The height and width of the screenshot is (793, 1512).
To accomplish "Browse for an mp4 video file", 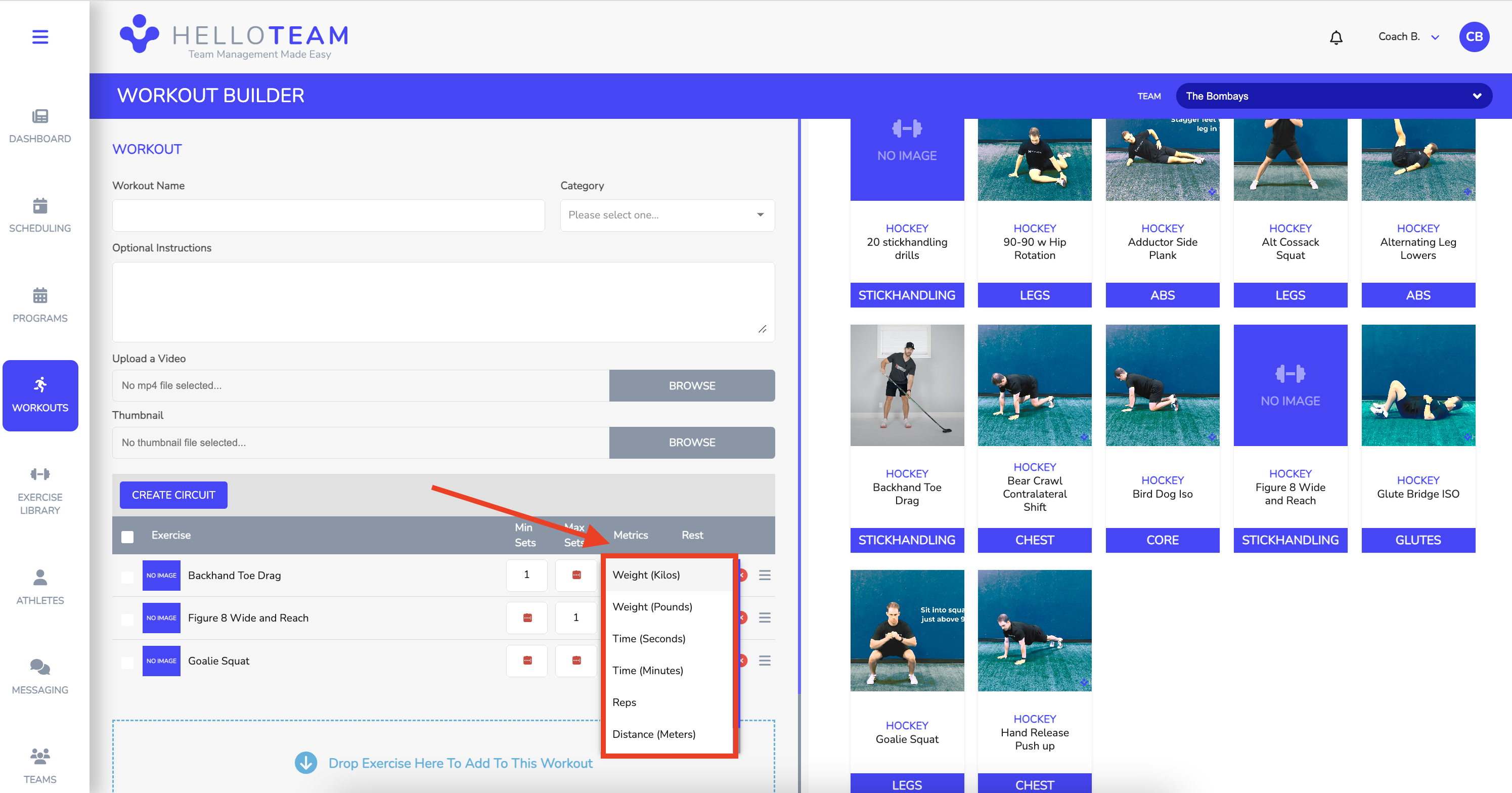I will pyautogui.click(x=691, y=386).
